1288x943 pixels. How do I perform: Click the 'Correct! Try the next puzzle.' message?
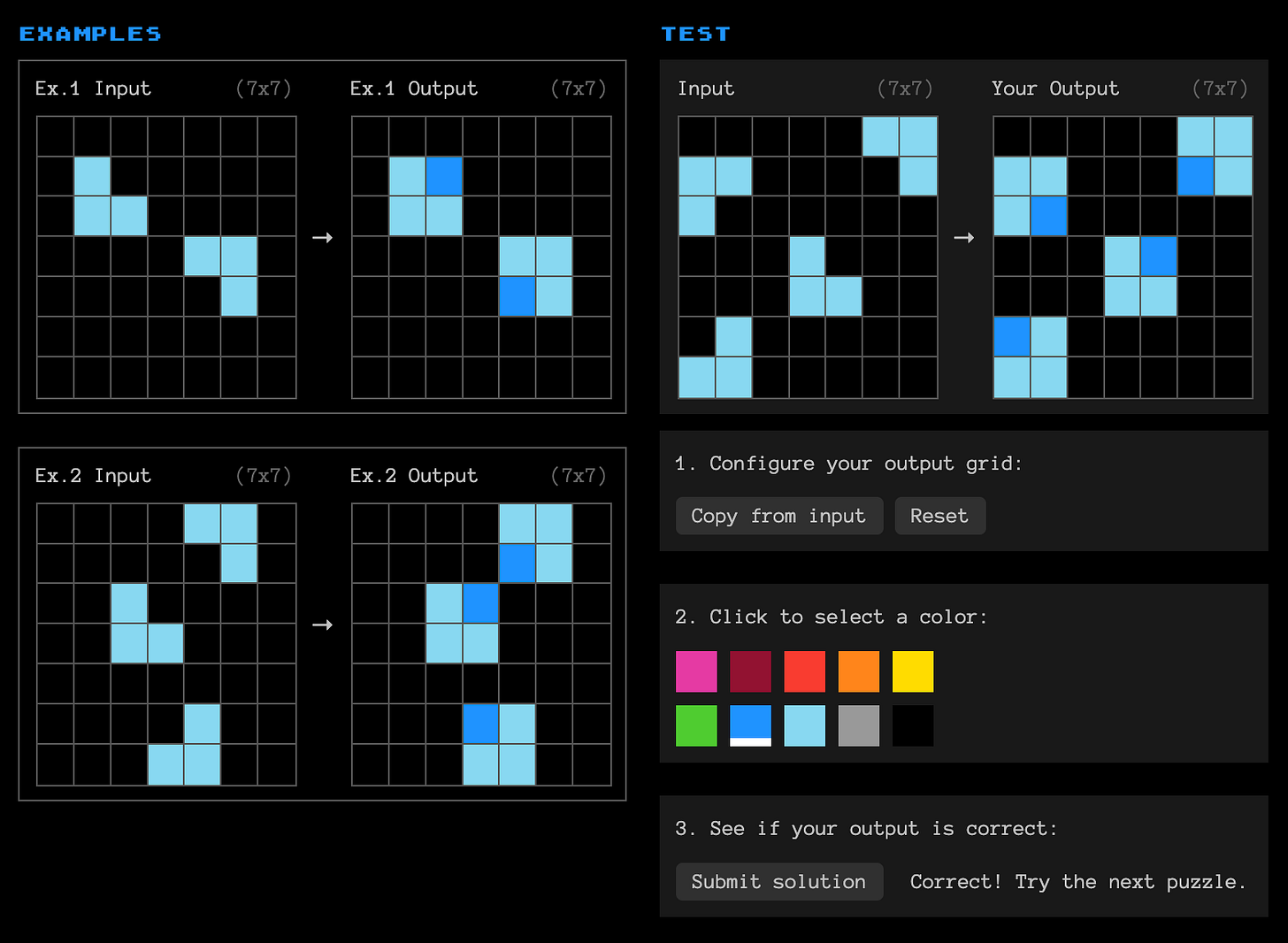[1077, 882]
